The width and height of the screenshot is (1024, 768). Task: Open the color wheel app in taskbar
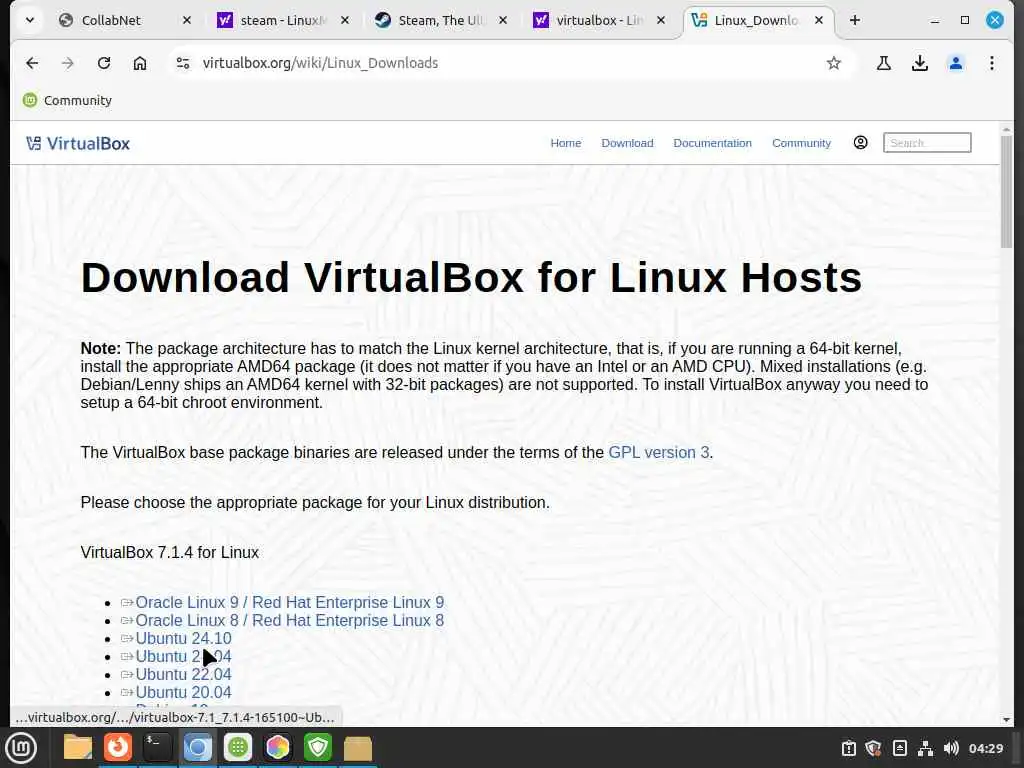click(278, 748)
